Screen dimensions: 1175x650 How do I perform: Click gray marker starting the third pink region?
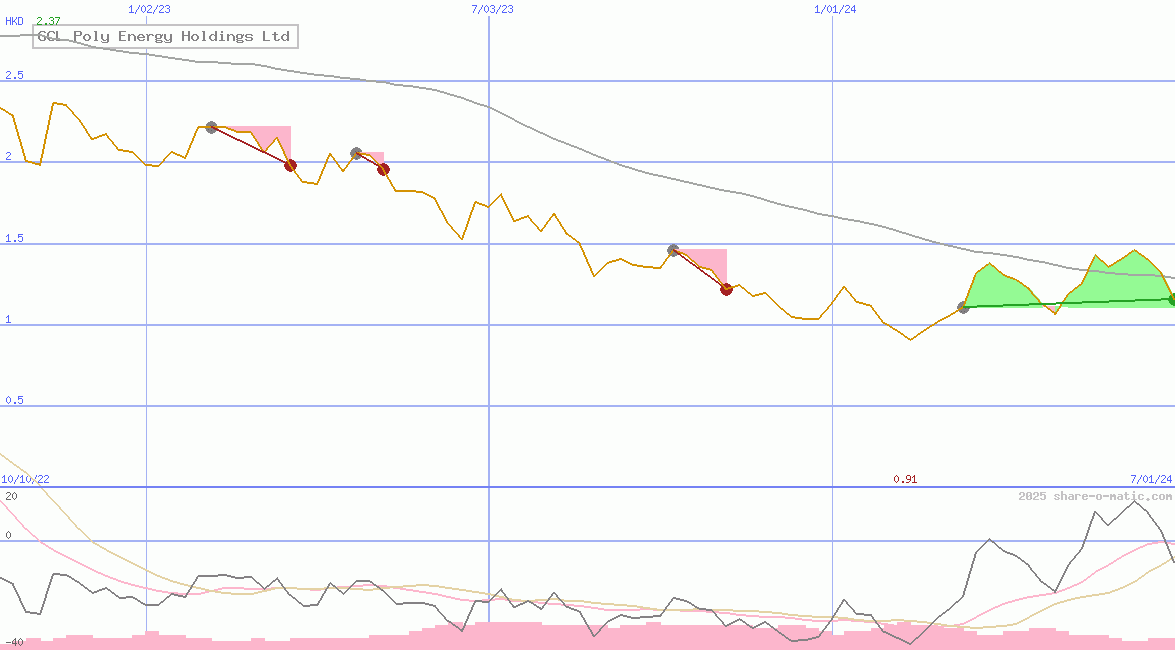pos(673,250)
